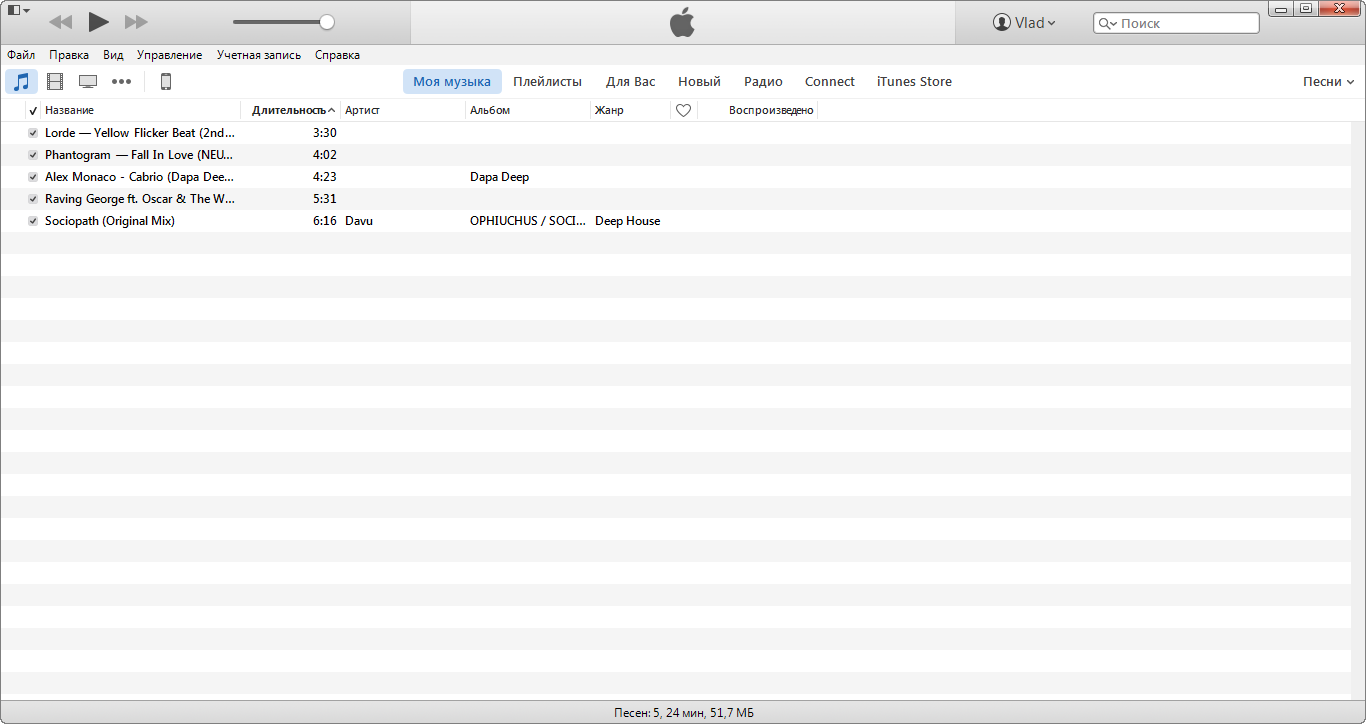Screen dimensions: 1366x724
Task: Sort by the Альбом column header
Action: [x=528, y=110]
